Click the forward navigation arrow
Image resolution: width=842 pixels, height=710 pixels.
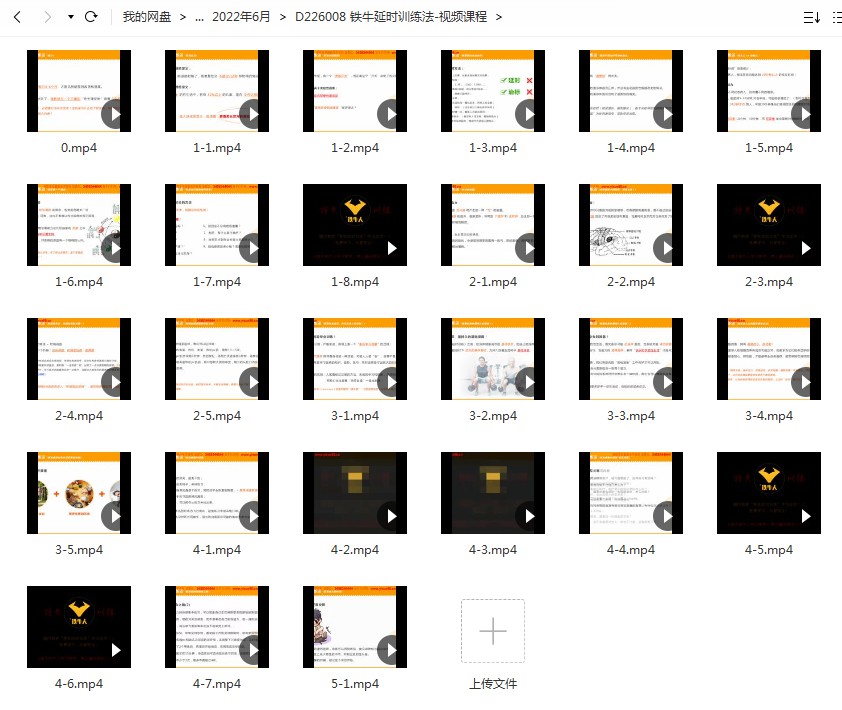pos(46,17)
